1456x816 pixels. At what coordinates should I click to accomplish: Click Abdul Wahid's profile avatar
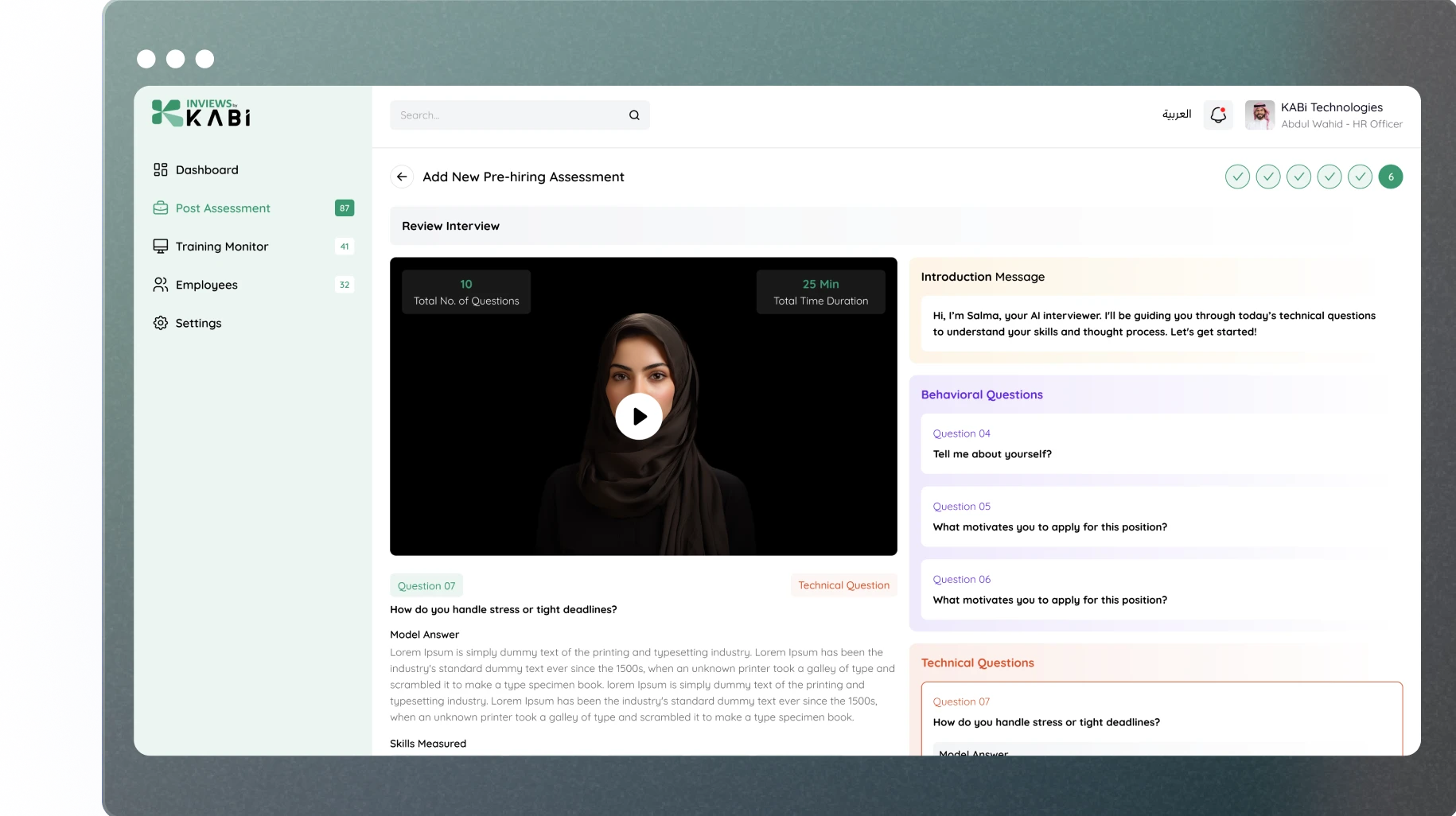(1259, 115)
